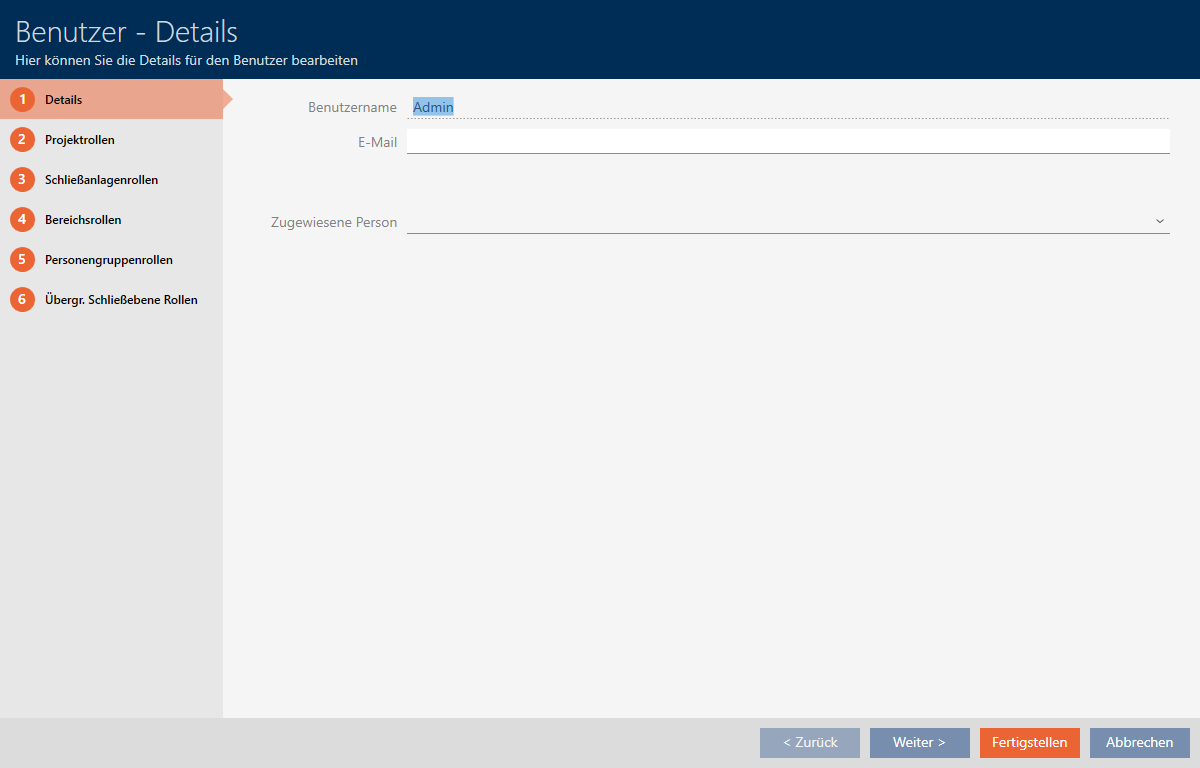Go to Schließanlagenrollen step
This screenshot has height=768, width=1200.
[x=101, y=180]
